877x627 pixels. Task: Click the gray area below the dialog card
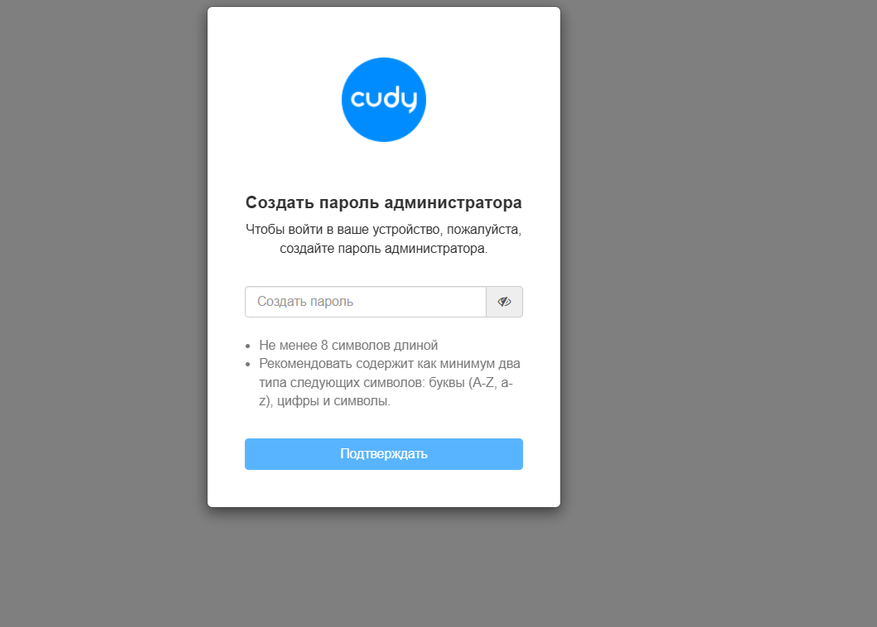click(x=384, y=567)
